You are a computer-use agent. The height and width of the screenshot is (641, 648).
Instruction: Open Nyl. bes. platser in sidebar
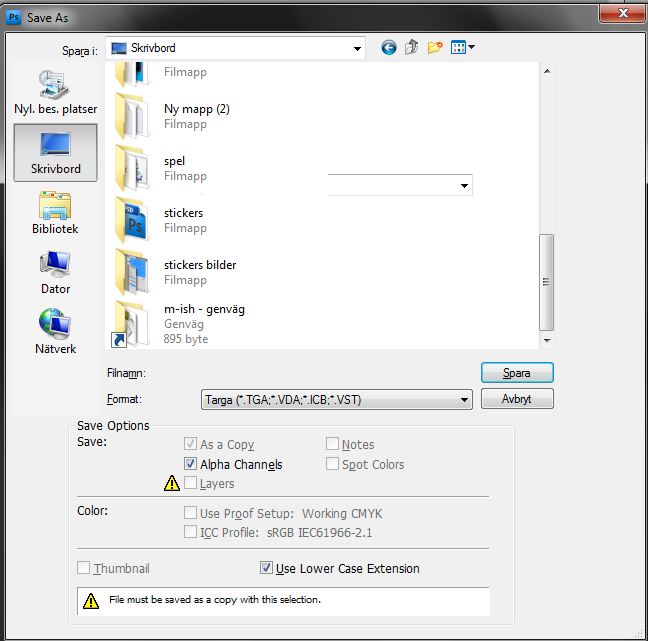[55, 92]
